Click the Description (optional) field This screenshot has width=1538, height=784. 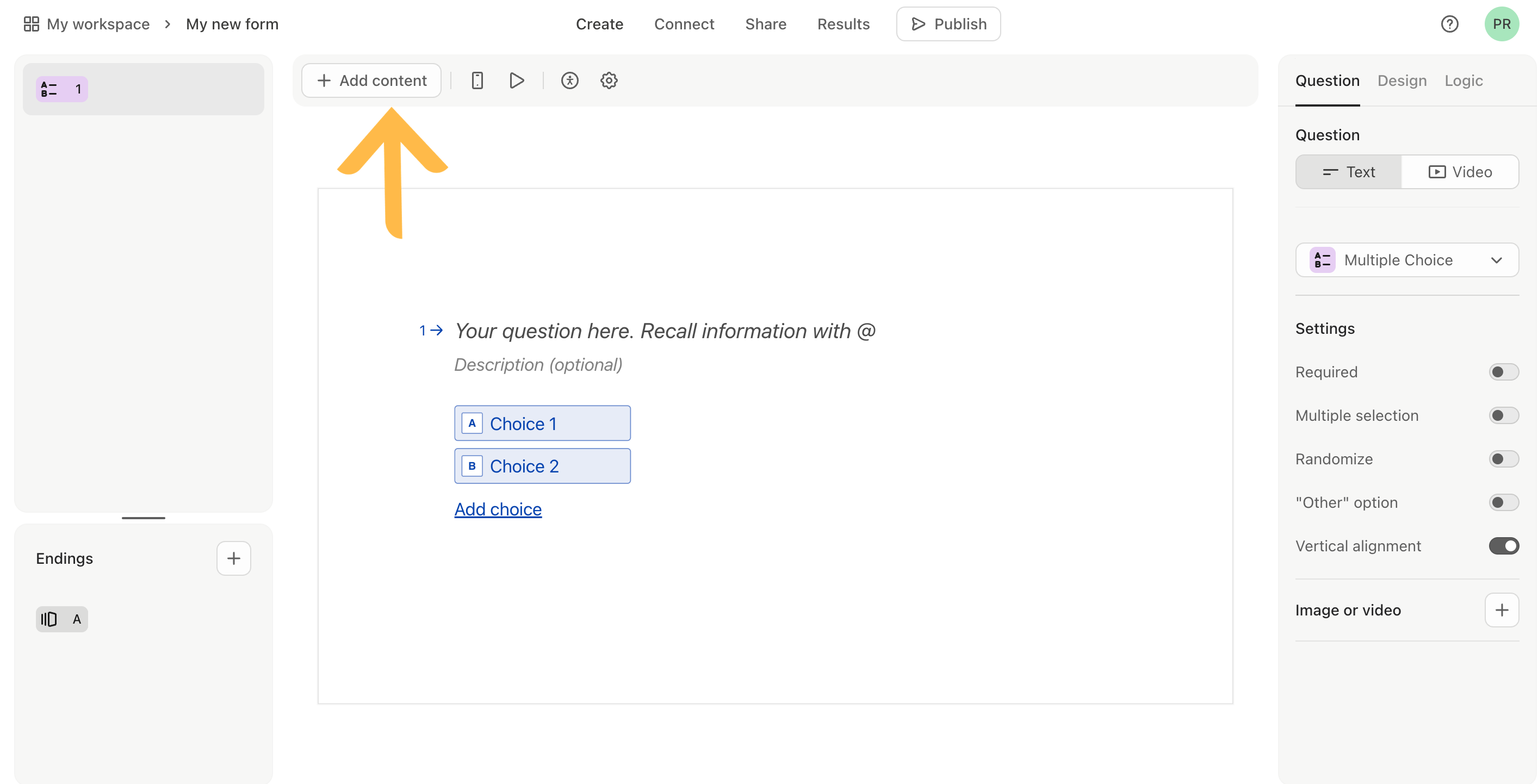[x=538, y=365]
